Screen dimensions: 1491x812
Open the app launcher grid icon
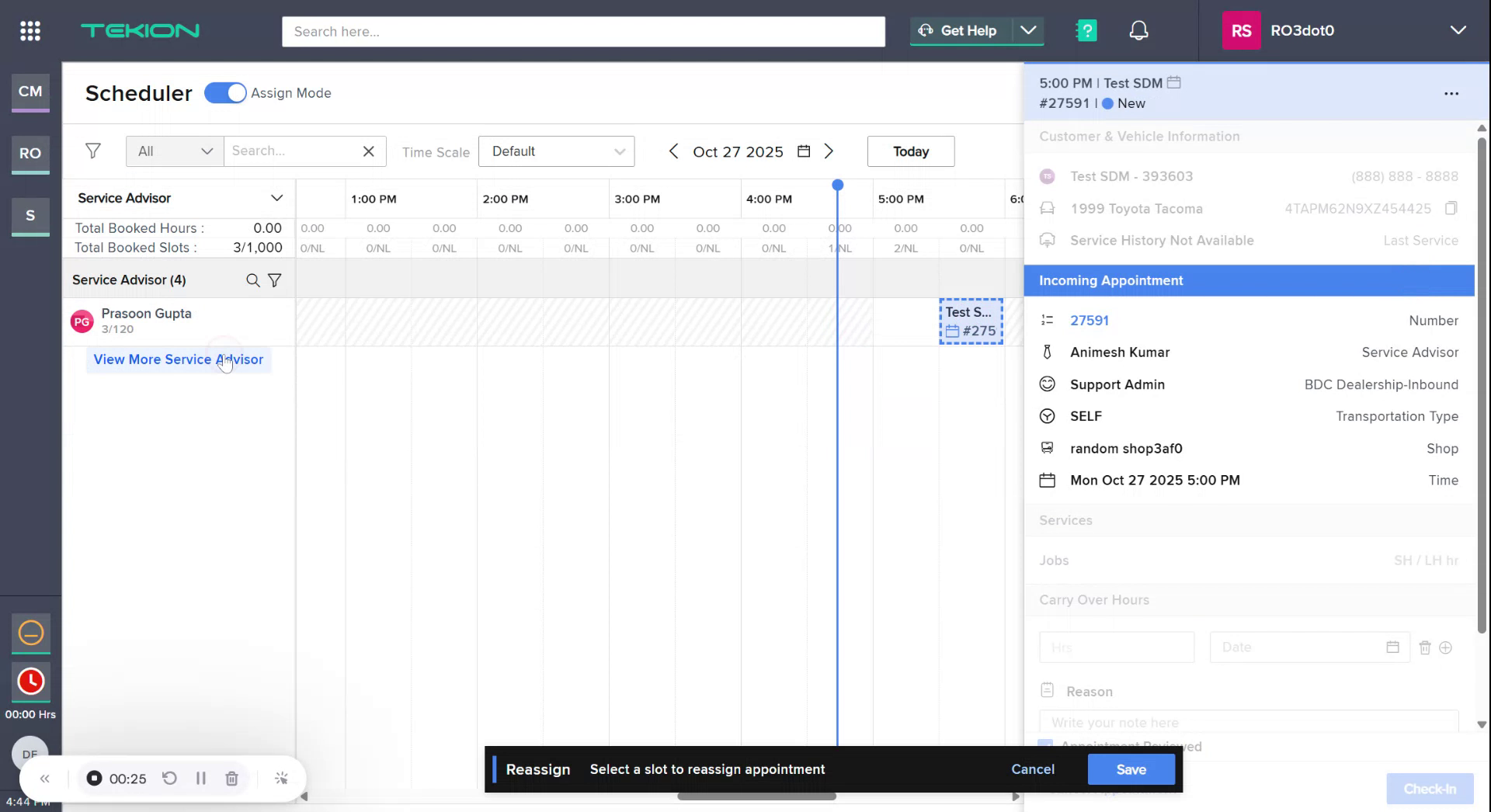coord(30,30)
